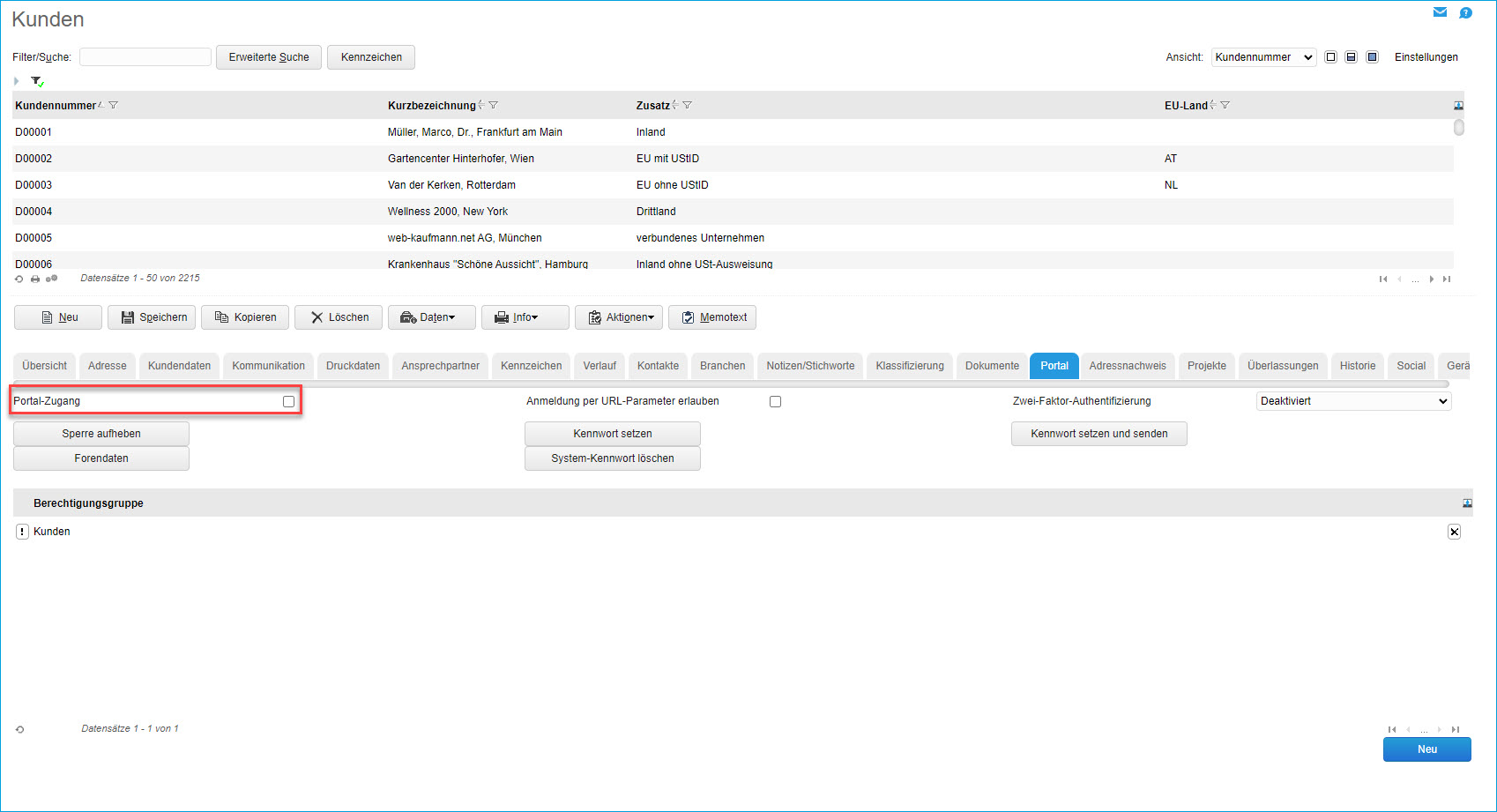
Task: Click the filter icon beside Kurzbezeichnung column
Action: pos(494,105)
